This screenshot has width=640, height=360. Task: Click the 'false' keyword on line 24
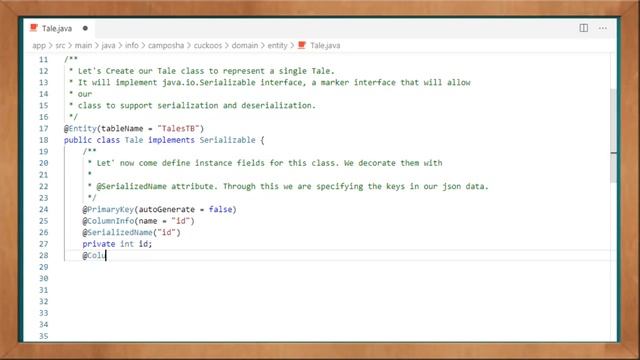click(x=220, y=209)
